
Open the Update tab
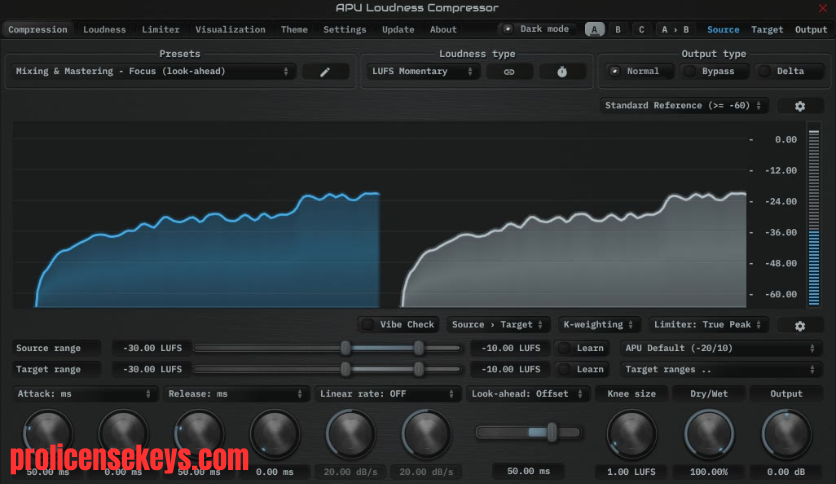coord(398,30)
